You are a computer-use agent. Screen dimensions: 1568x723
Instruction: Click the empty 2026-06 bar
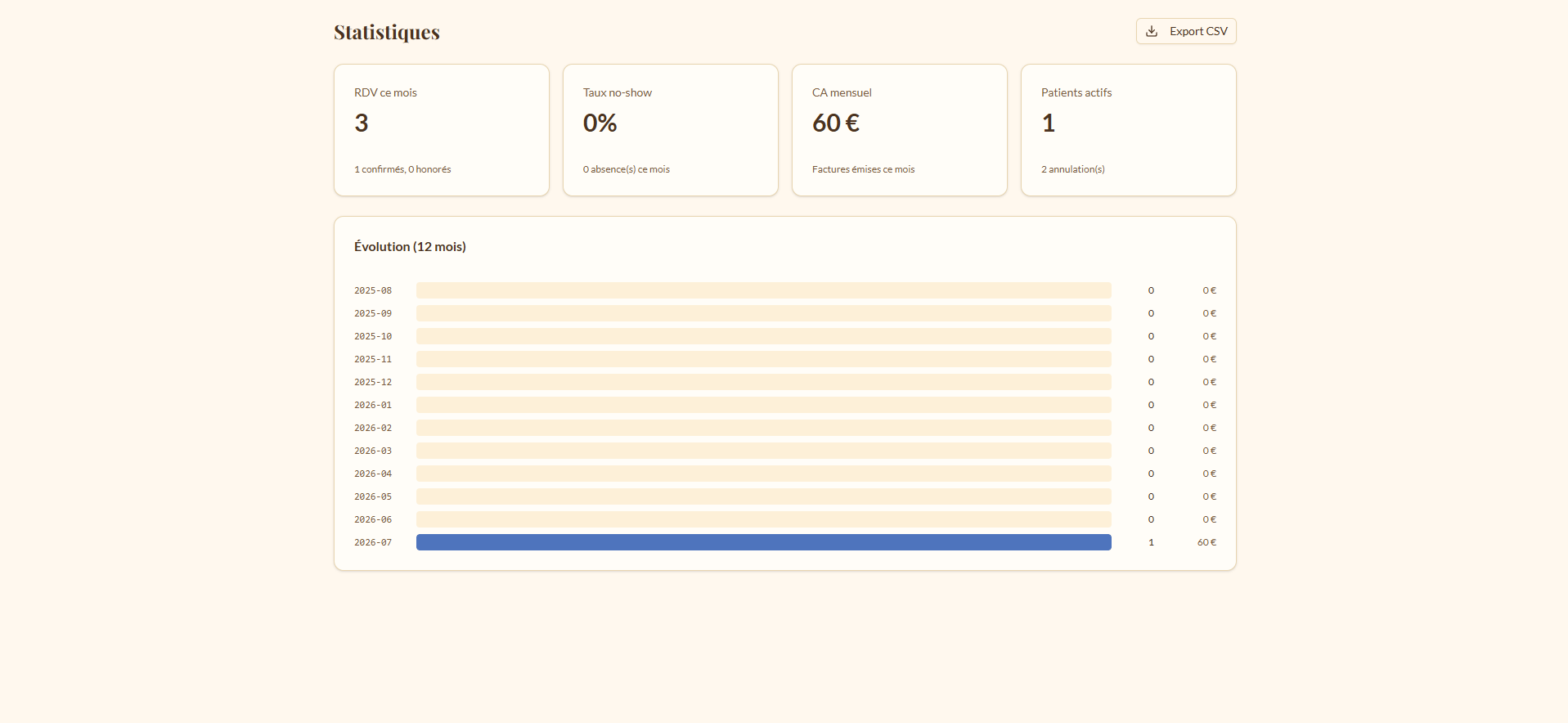pos(764,519)
